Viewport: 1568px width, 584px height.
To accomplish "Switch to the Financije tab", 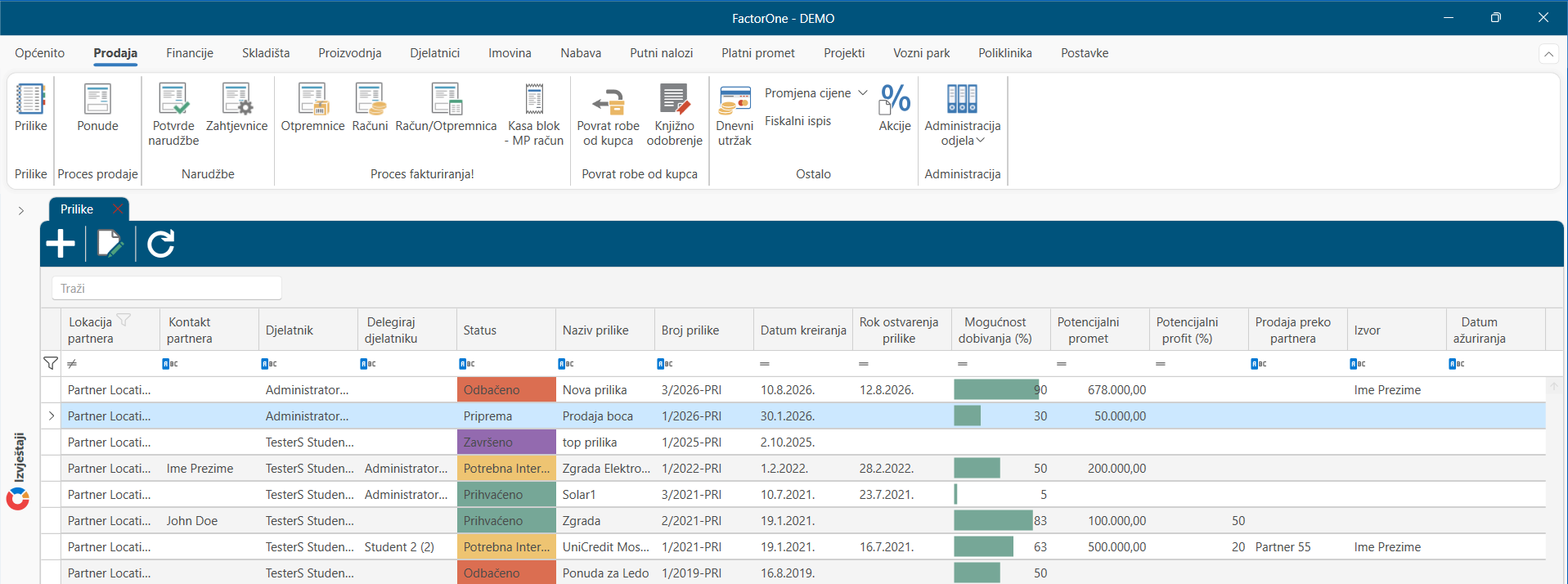I will click(190, 53).
